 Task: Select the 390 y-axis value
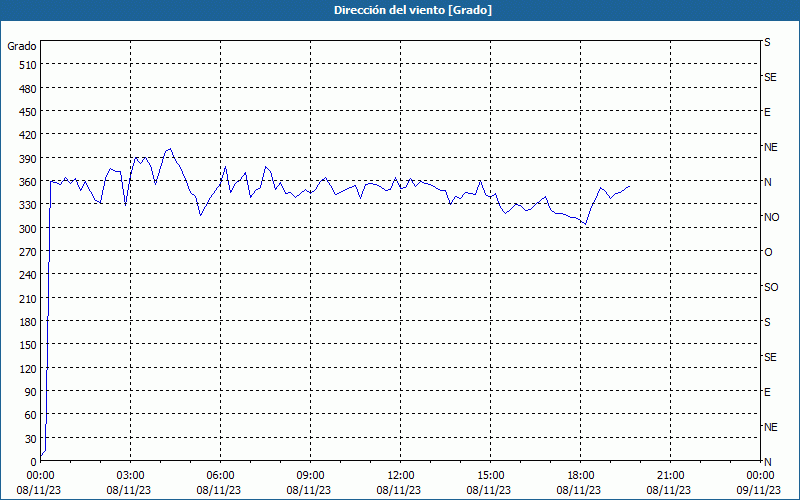pos(28,159)
